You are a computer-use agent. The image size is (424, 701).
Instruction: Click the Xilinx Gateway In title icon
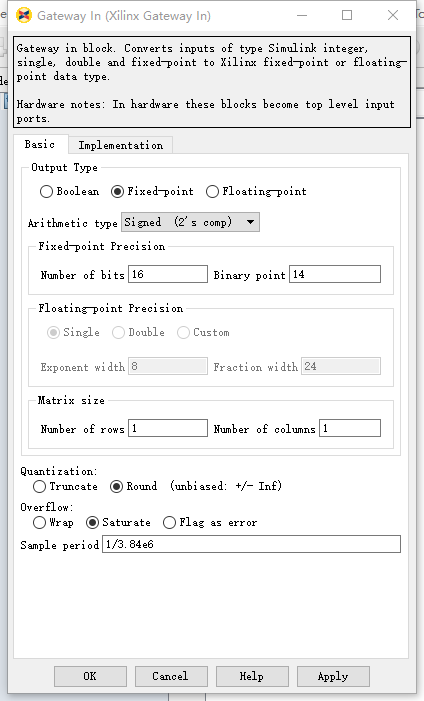[24, 15]
